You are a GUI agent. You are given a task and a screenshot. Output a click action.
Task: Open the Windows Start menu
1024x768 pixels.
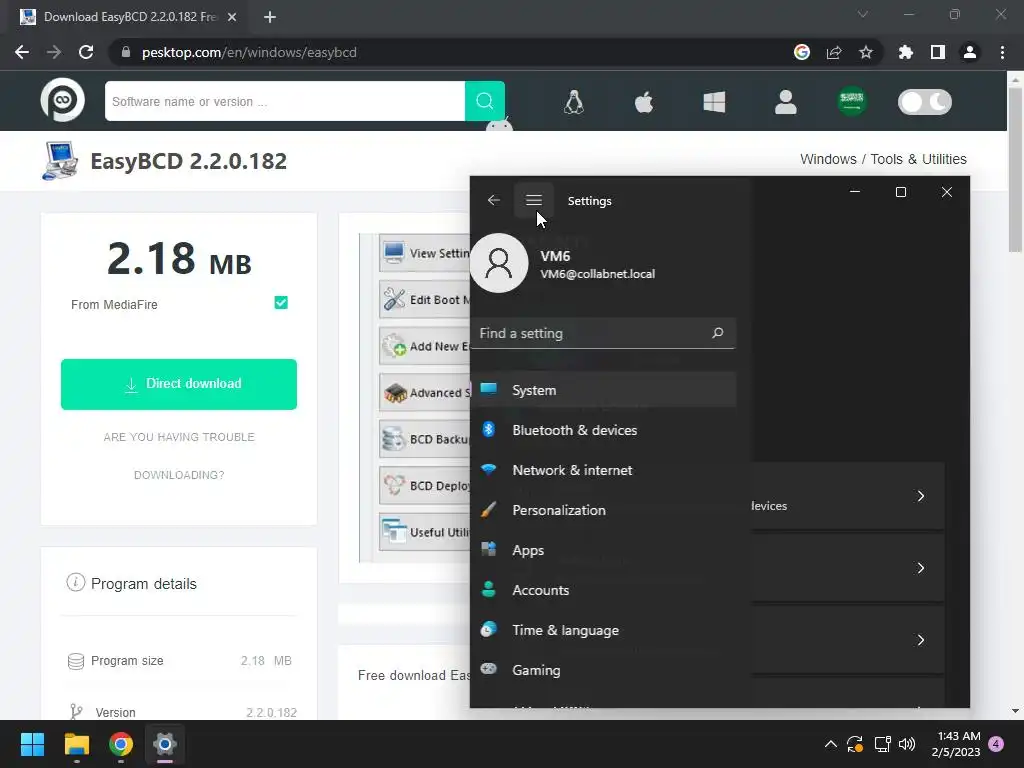pyautogui.click(x=33, y=744)
